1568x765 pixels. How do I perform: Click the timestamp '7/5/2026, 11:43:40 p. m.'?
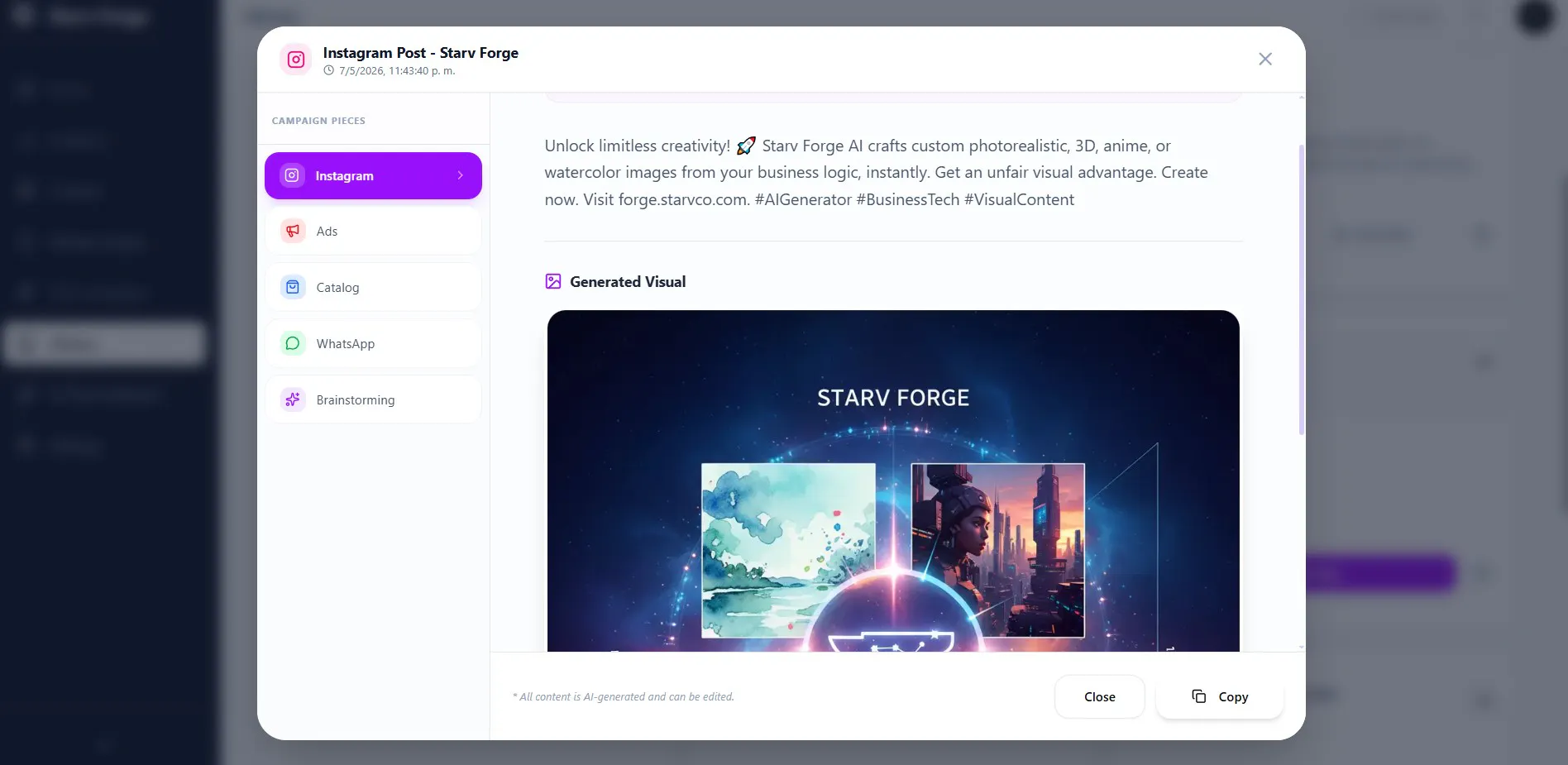pos(397,71)
